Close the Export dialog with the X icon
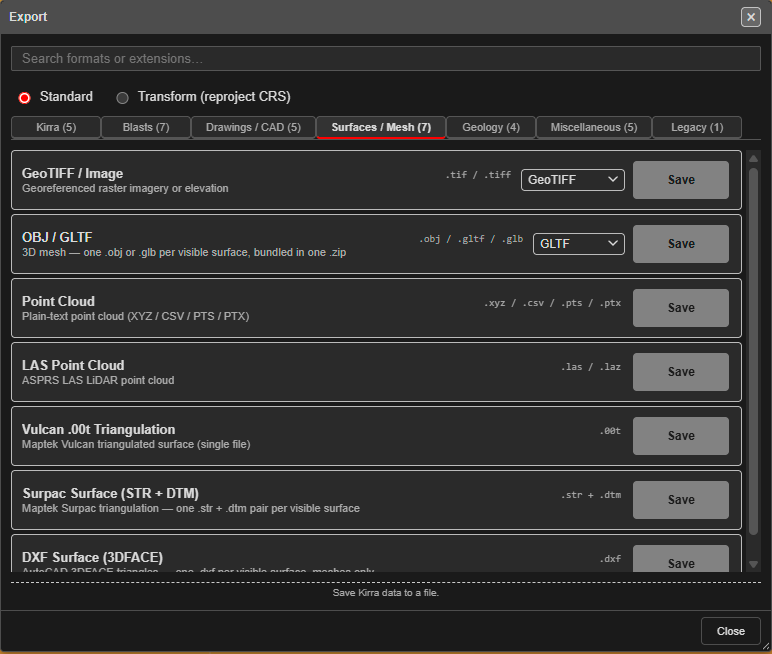The width and height of the screenshot is (772, 654). click(x=750, y=17)
